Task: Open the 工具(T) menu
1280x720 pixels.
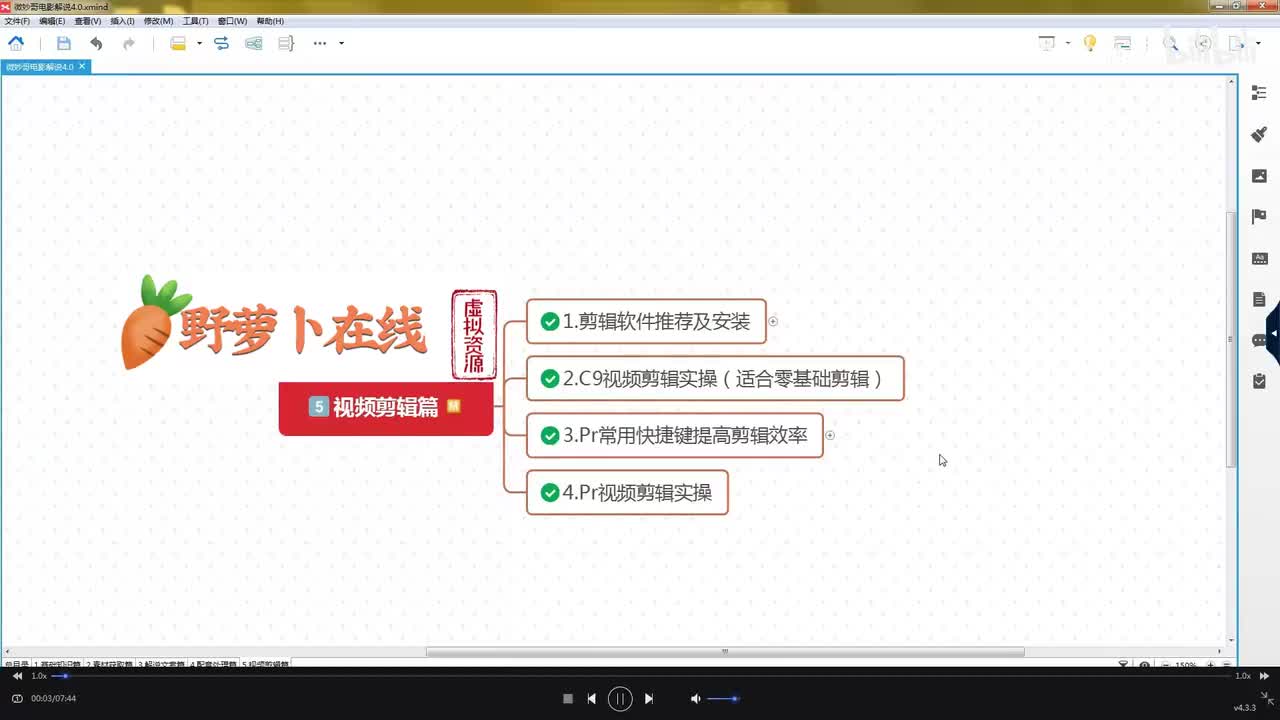Action: coord(195,21)
